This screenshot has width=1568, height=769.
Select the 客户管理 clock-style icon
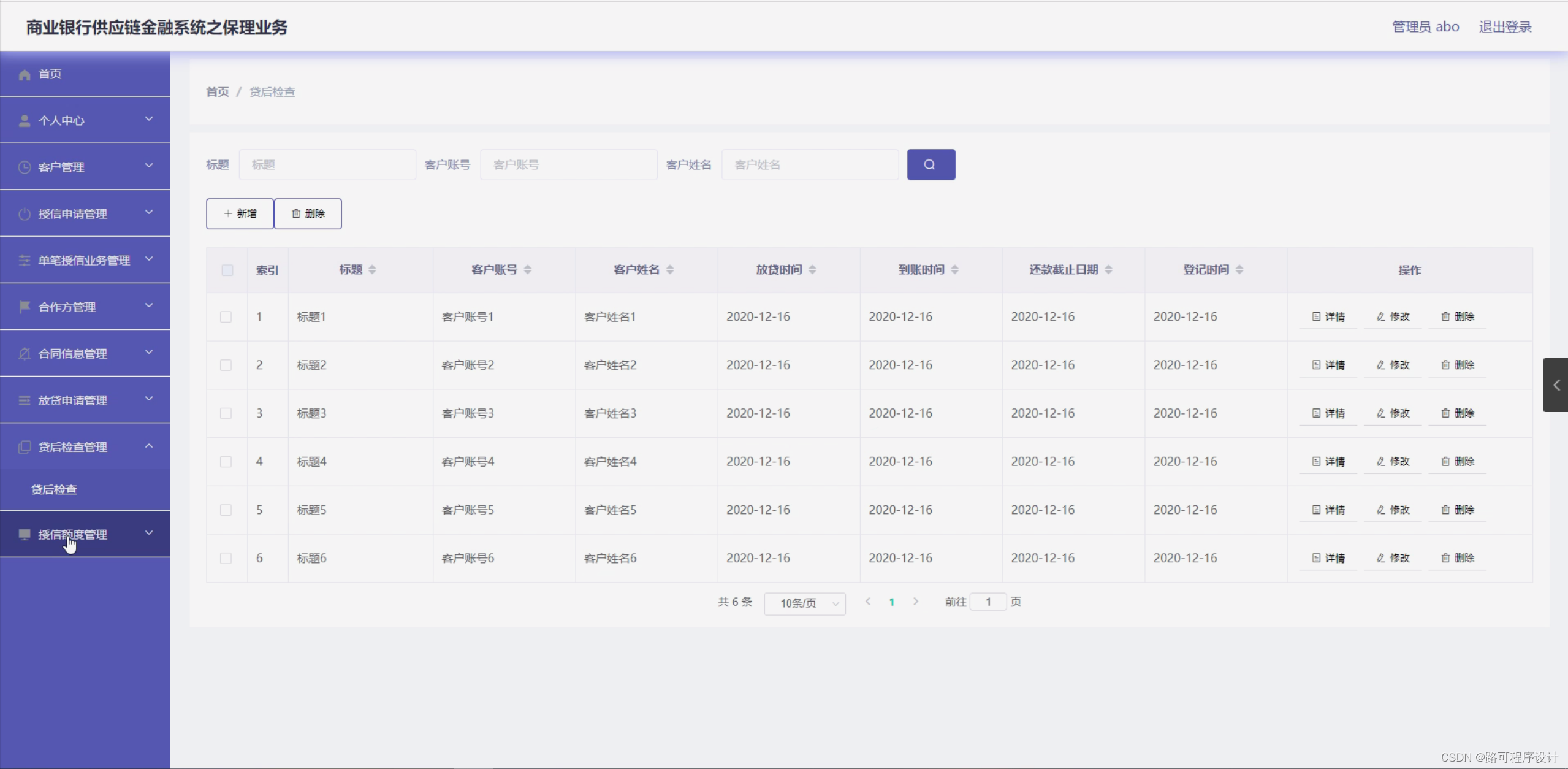click(25, 166)
